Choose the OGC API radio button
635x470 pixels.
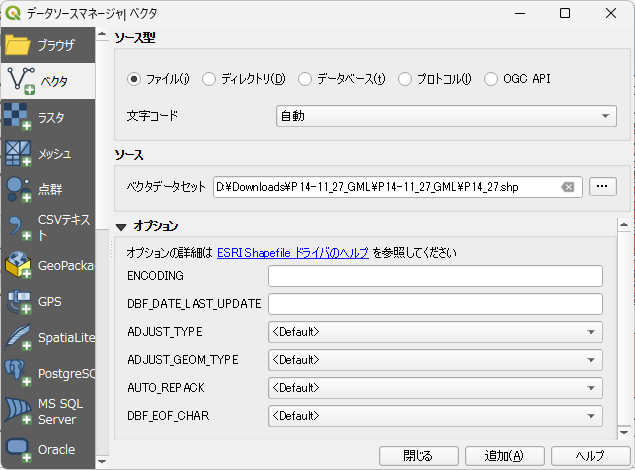491,79
